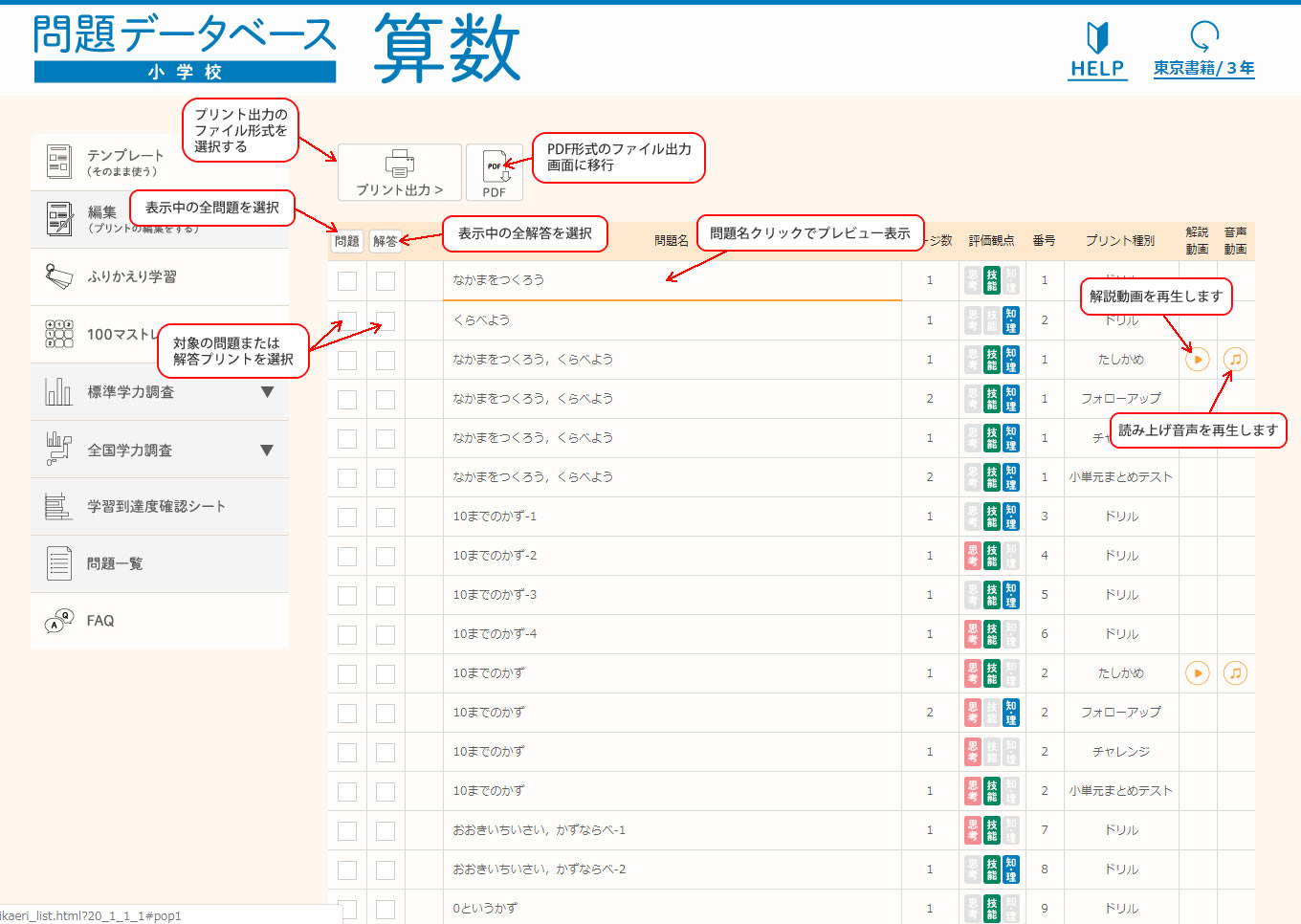Image resolution: width=1301 pixels, height=924 pixels.
Task: Click 知・理 badge in 10までのかず-3 row
Action: tap(1011, 594)
